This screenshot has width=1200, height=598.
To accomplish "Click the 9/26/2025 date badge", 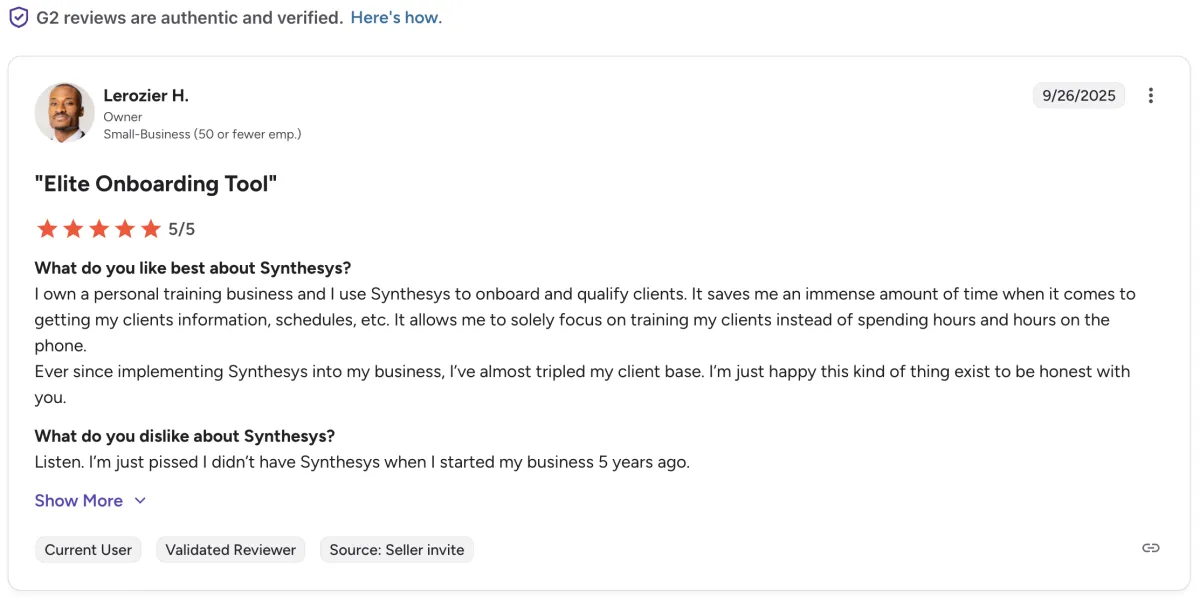I will click(1079, 96).
